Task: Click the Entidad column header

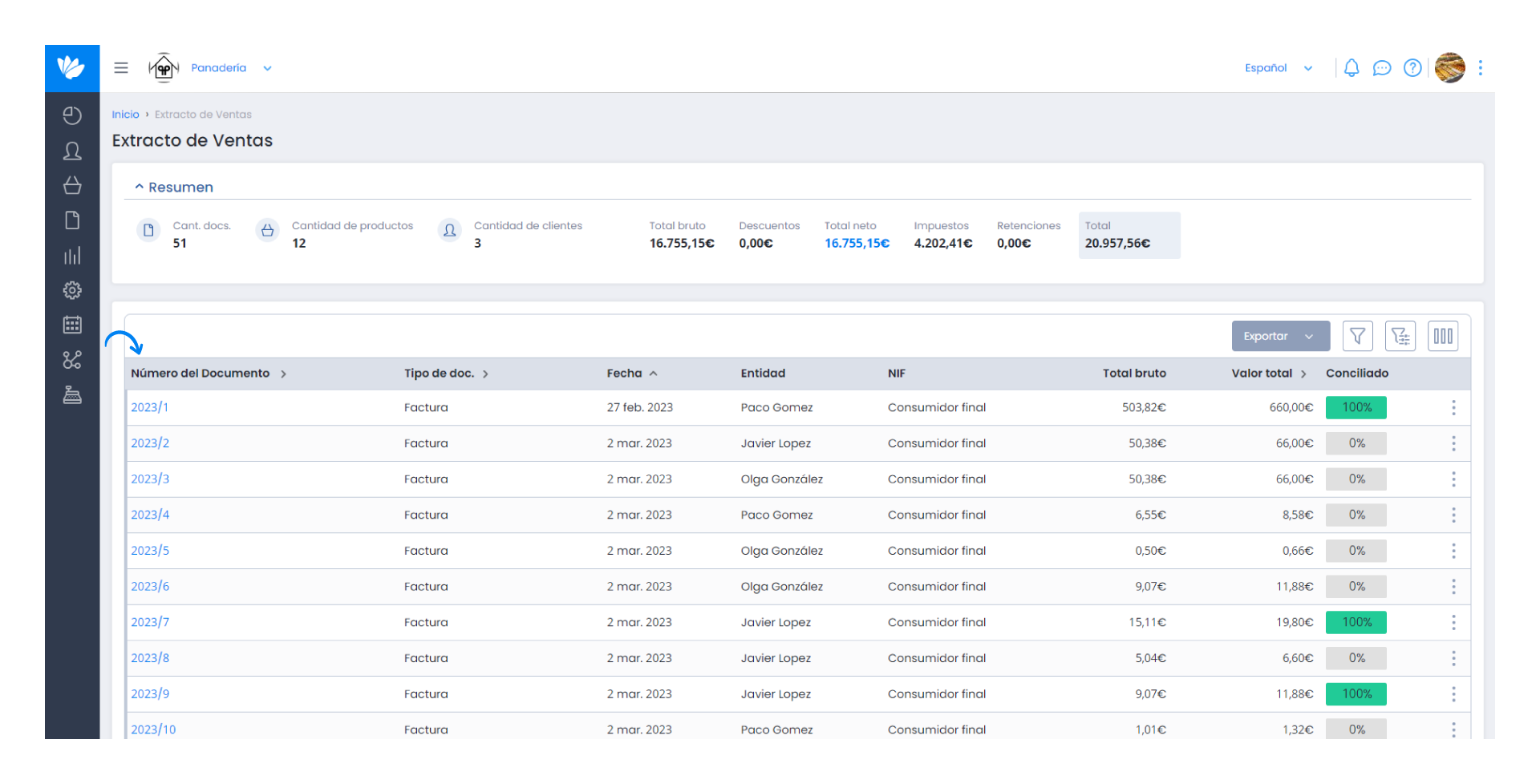Action: [x=763, y=374]
